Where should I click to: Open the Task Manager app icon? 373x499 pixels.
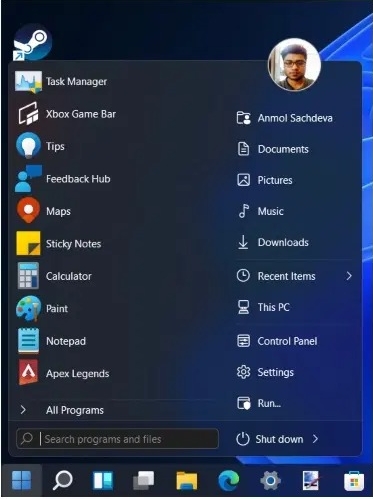coord(28,82)
